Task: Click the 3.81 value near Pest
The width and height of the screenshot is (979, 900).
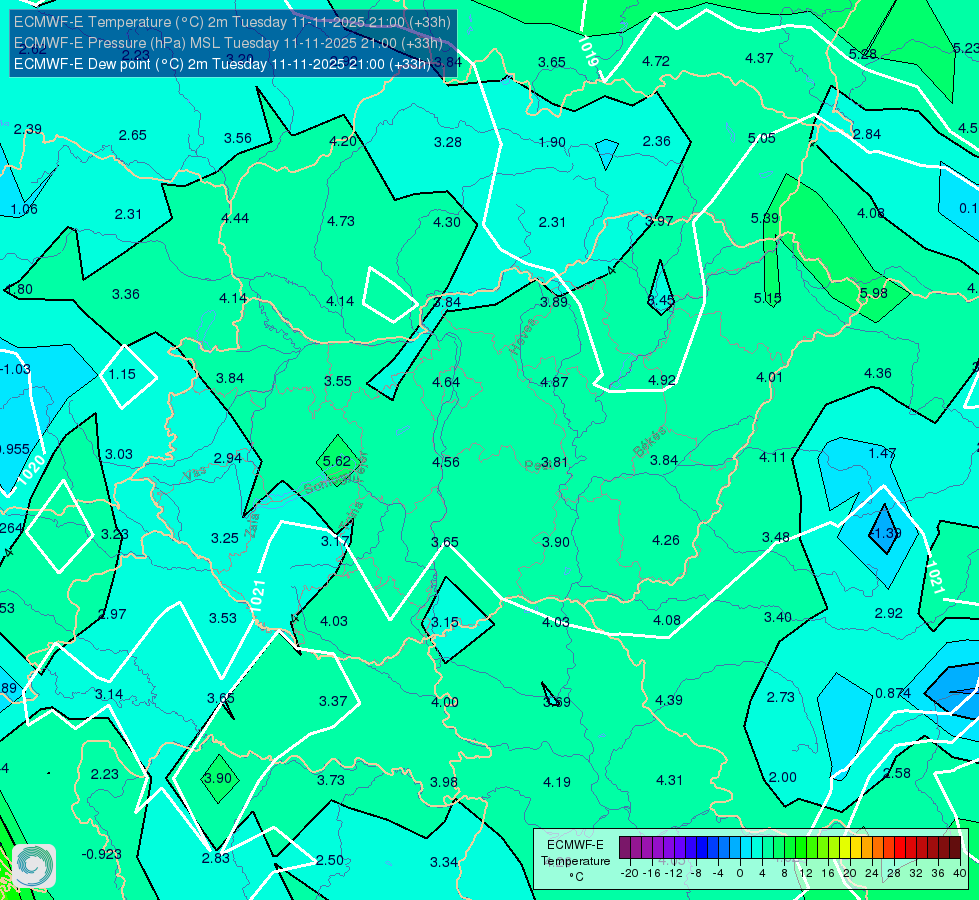Action: pos(554,462)
